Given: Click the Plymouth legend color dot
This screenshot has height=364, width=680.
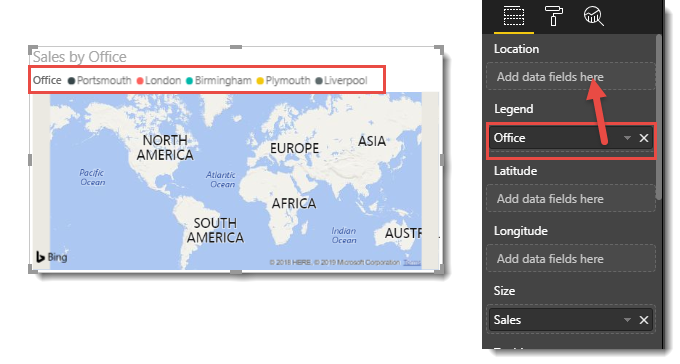Looking at the screenshot, I should [260, 81].
